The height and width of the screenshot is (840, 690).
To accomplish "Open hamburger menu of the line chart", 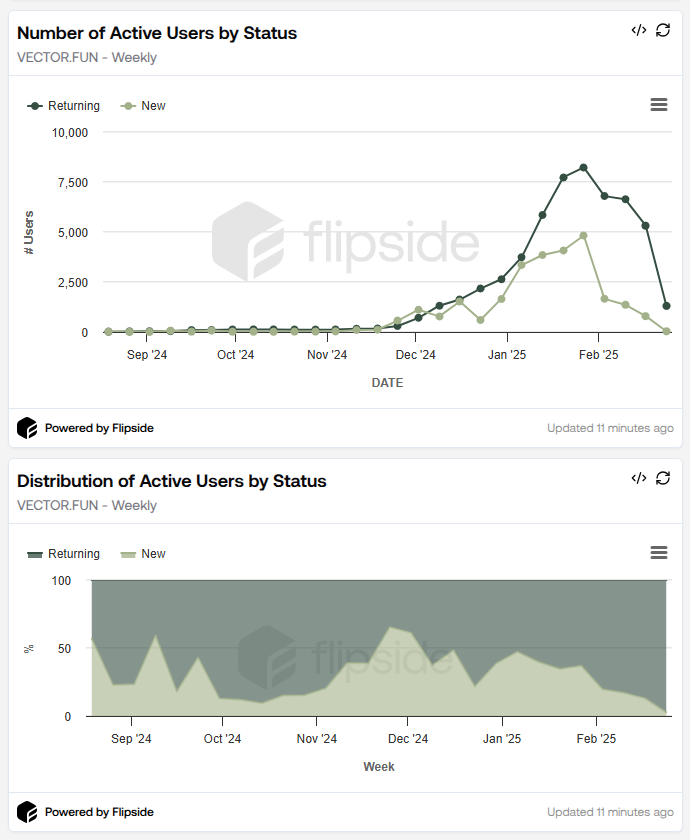I will point(658,105).
